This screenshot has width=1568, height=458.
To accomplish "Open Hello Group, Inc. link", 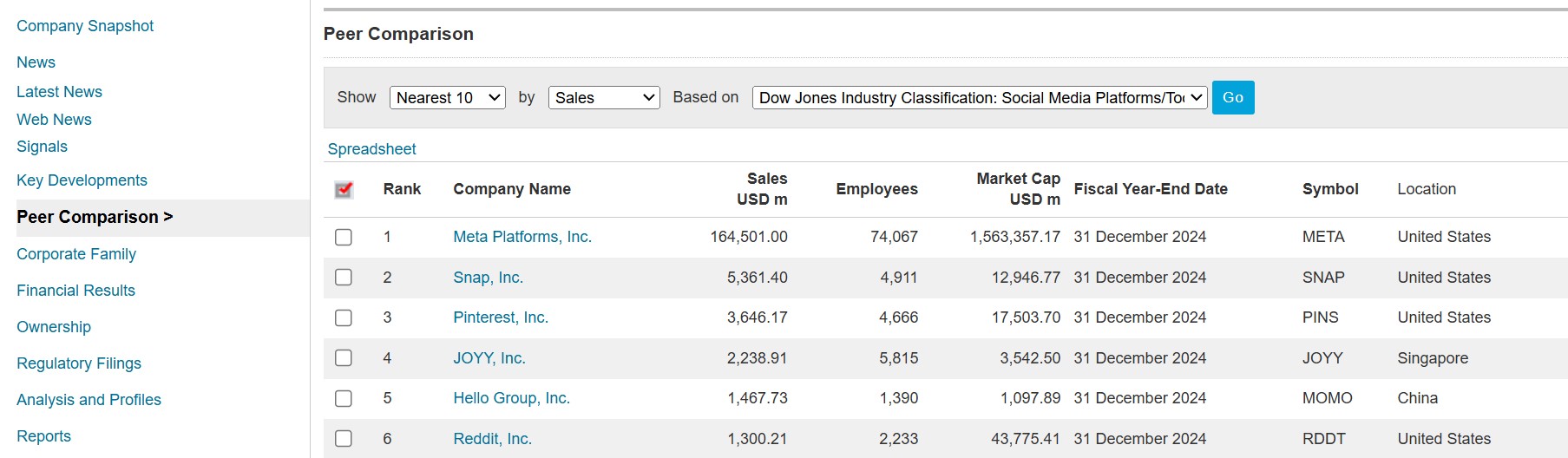I will pos(511,398).
